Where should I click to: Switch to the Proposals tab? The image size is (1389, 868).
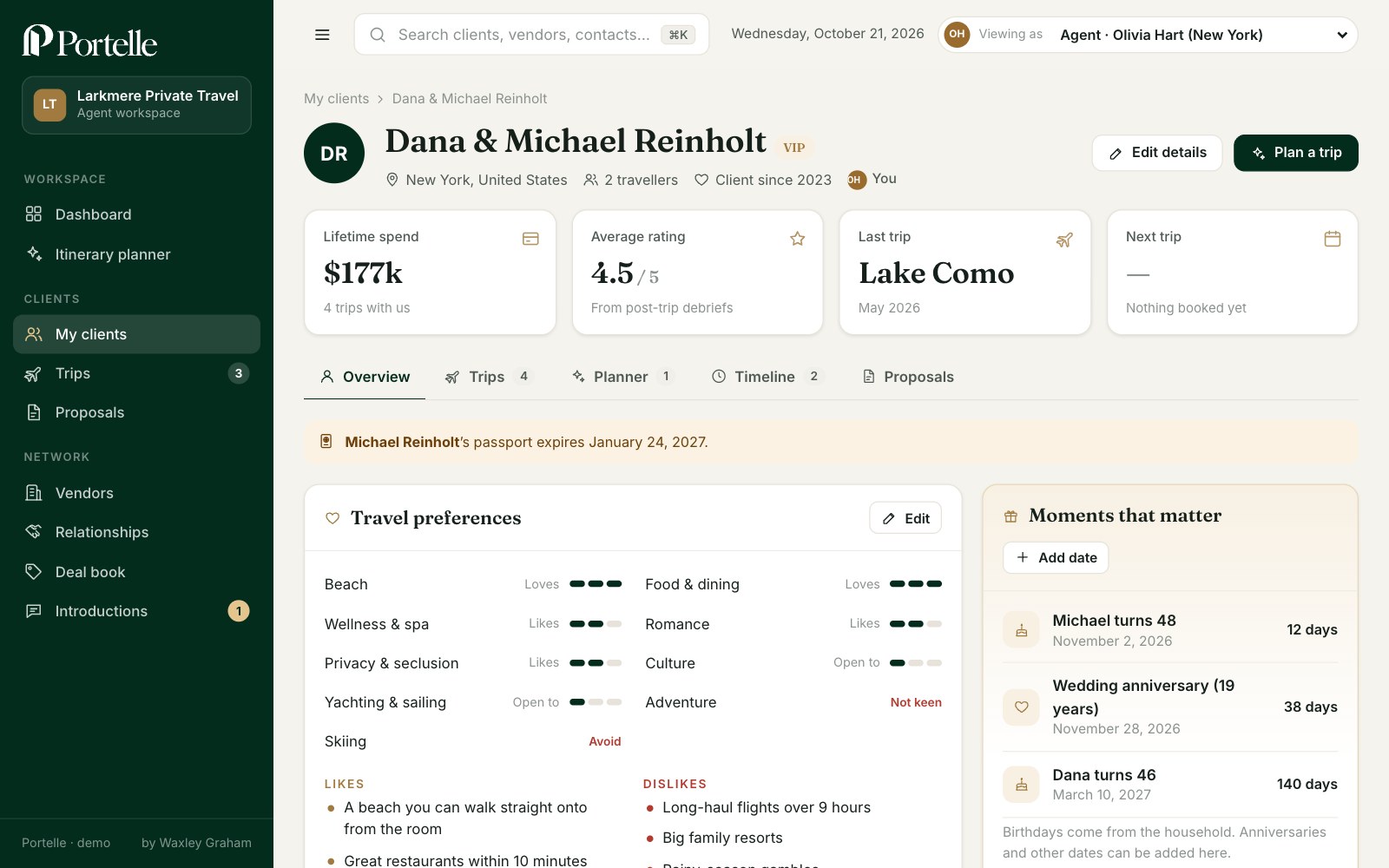[908, 377]
